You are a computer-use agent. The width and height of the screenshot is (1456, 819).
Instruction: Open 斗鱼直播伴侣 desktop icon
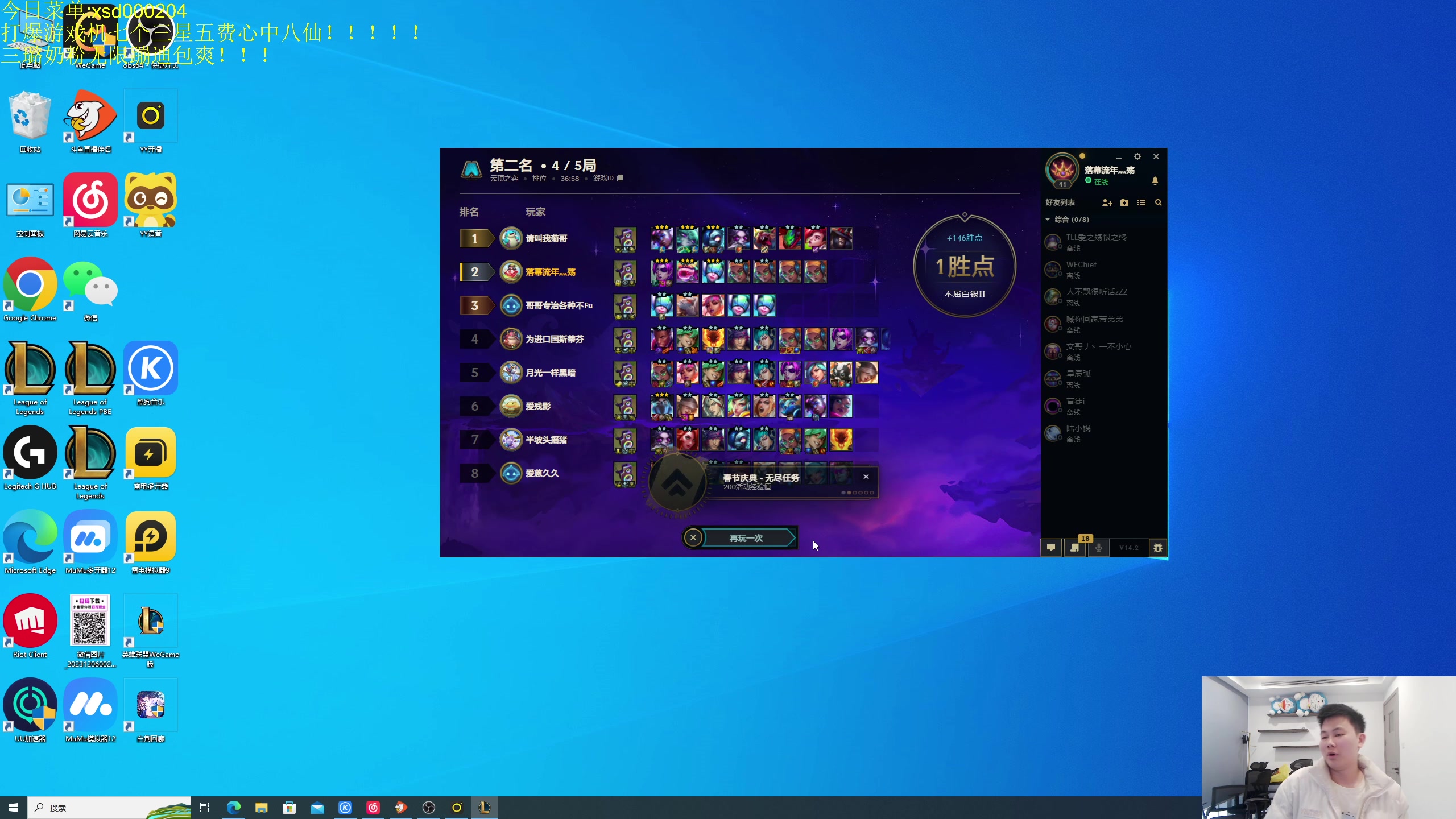[x=90, y=122]
